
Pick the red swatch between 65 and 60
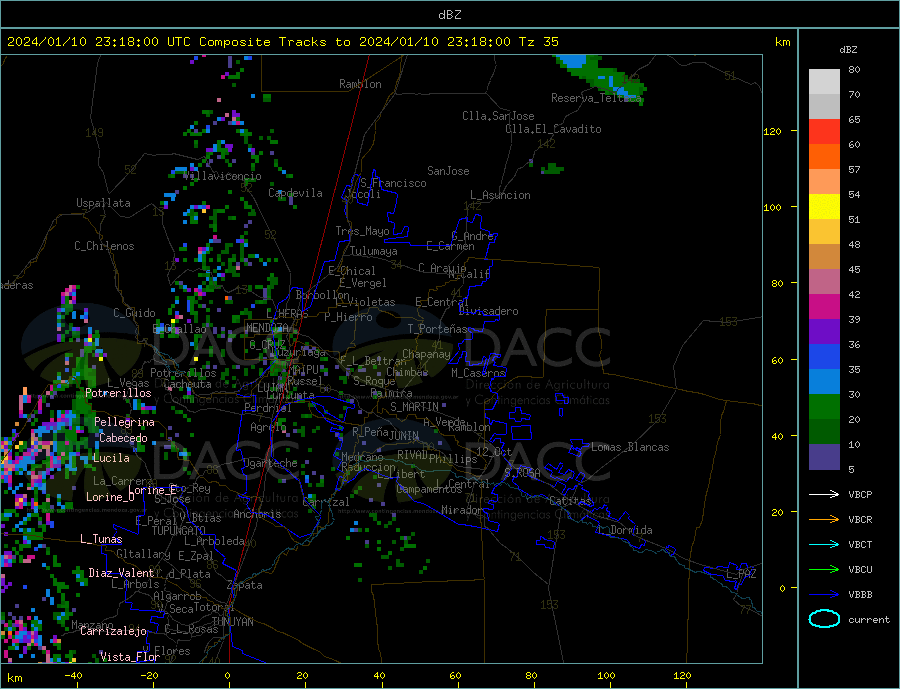pos(824,131)
